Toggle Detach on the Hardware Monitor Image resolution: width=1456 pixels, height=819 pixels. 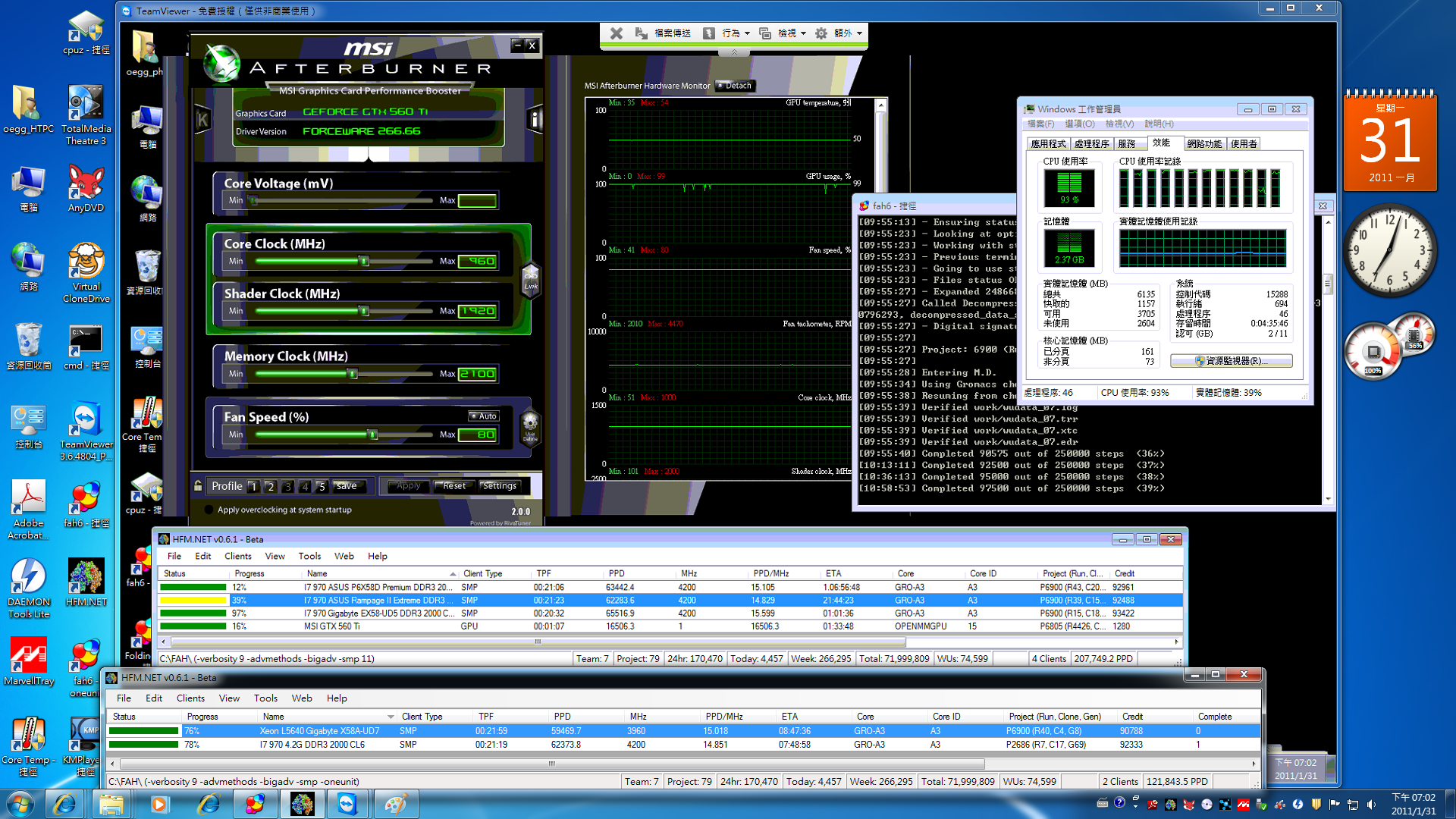734,86
